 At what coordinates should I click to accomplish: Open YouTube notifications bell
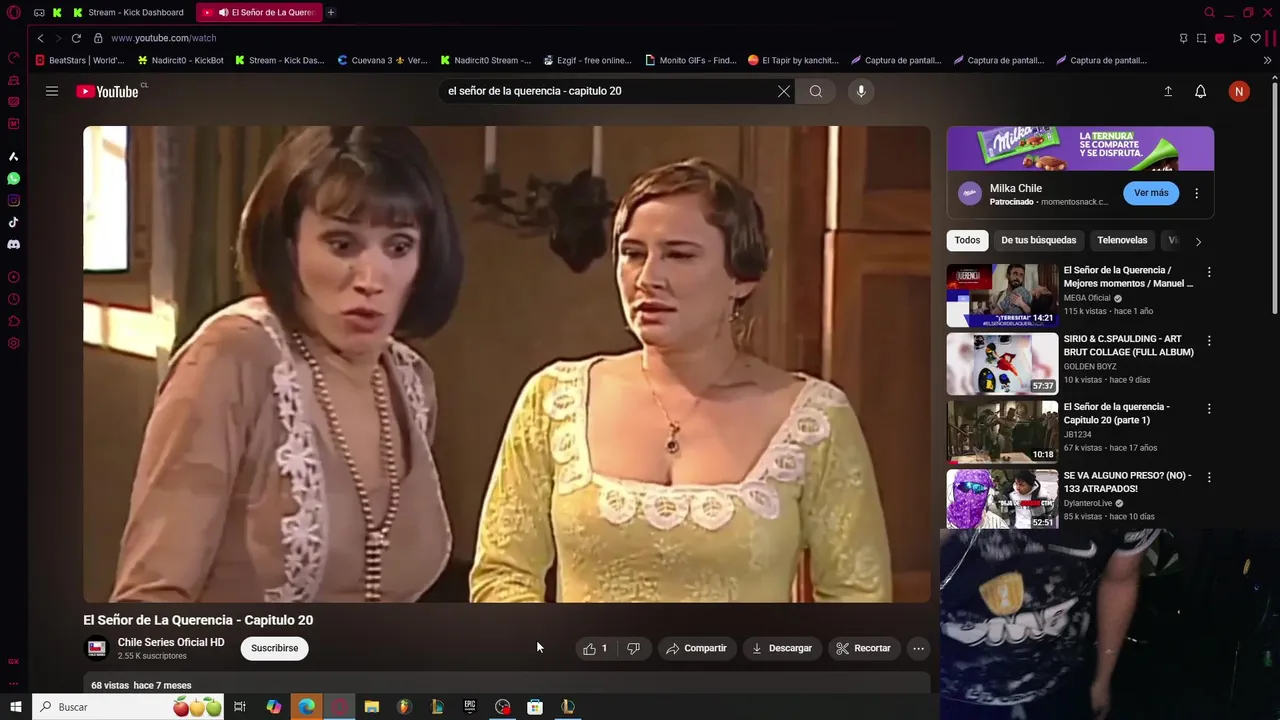[x=1201, y=91]
